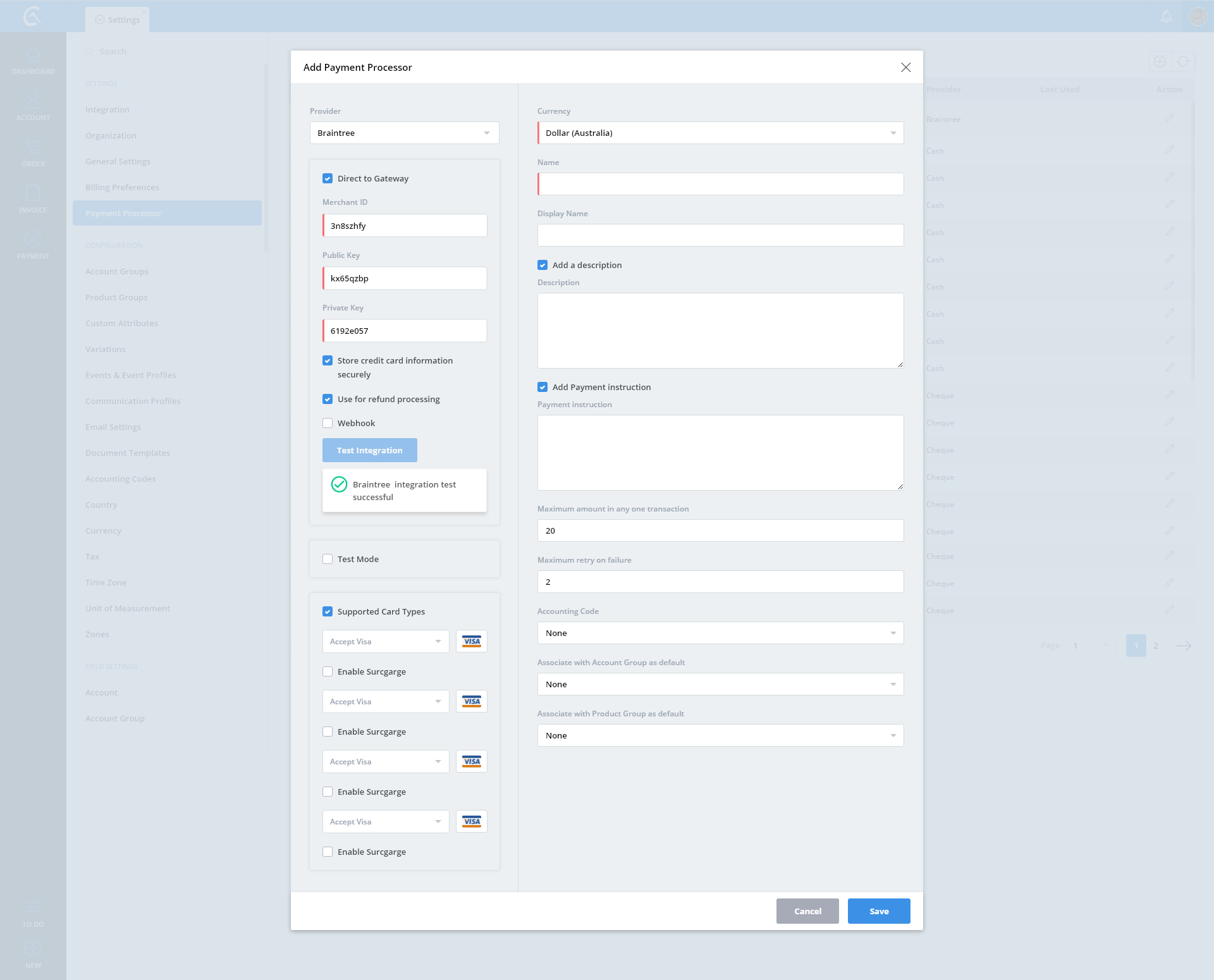Toggle the Test Mode checkbox
Viewport: 1214px width, 980px height.
[328, 559]
